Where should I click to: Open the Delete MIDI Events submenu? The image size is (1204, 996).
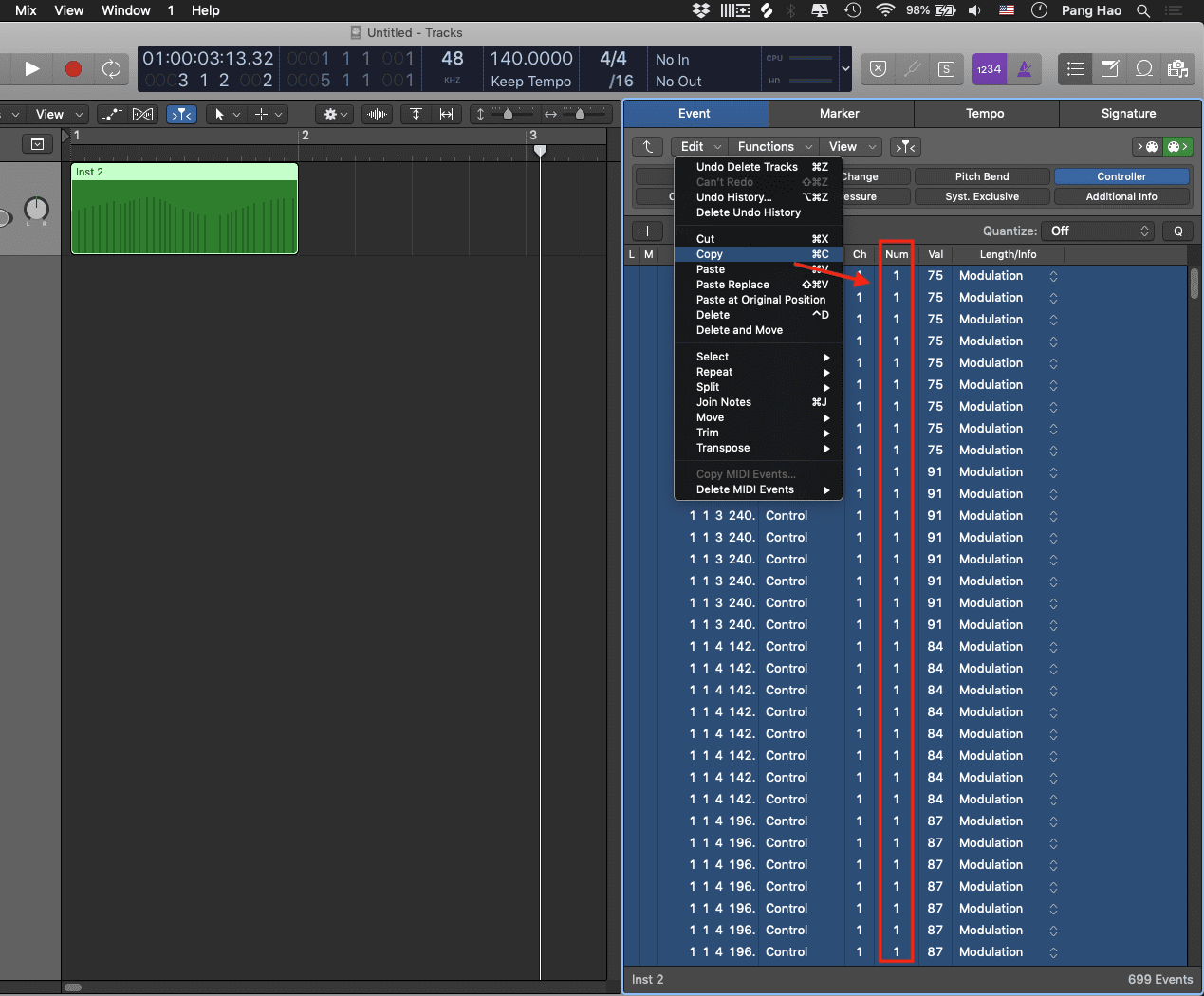[x=758, y=489]
